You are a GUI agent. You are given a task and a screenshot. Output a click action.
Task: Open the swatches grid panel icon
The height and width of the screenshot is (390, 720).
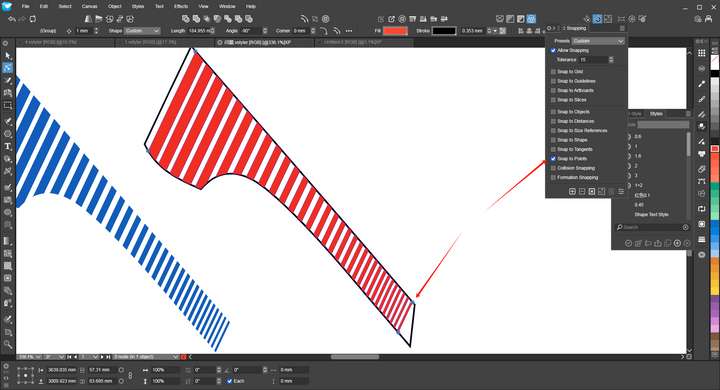point(702,53)
